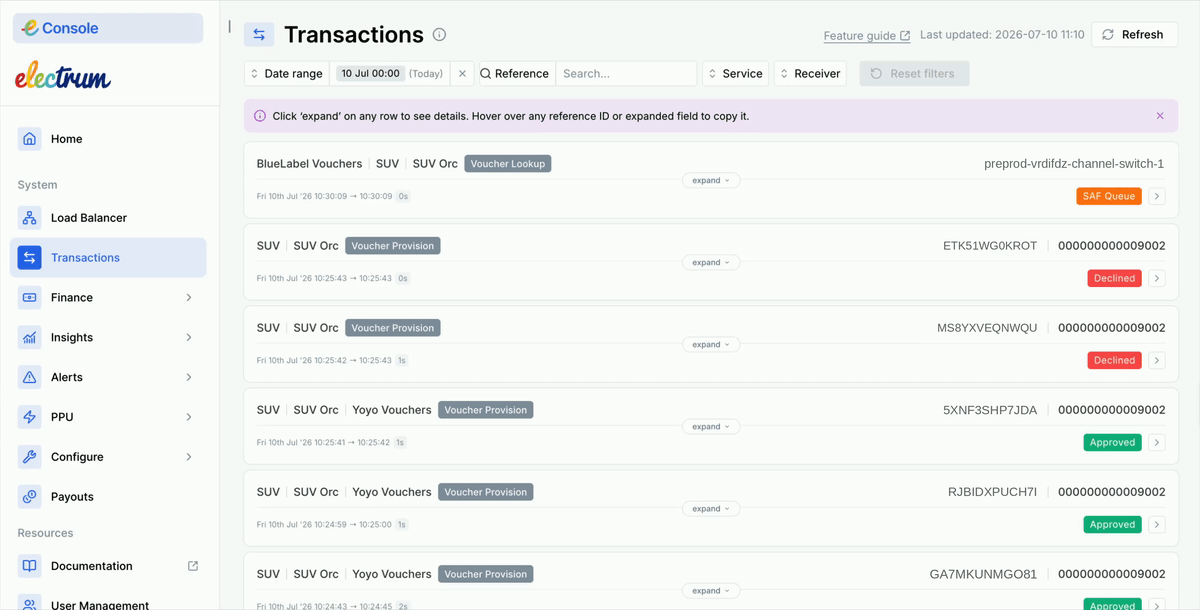Open the Receiver filter dropdown
Image resolution: width=1200 pixels, height=610 pixels.
click(x=810, y=74)
